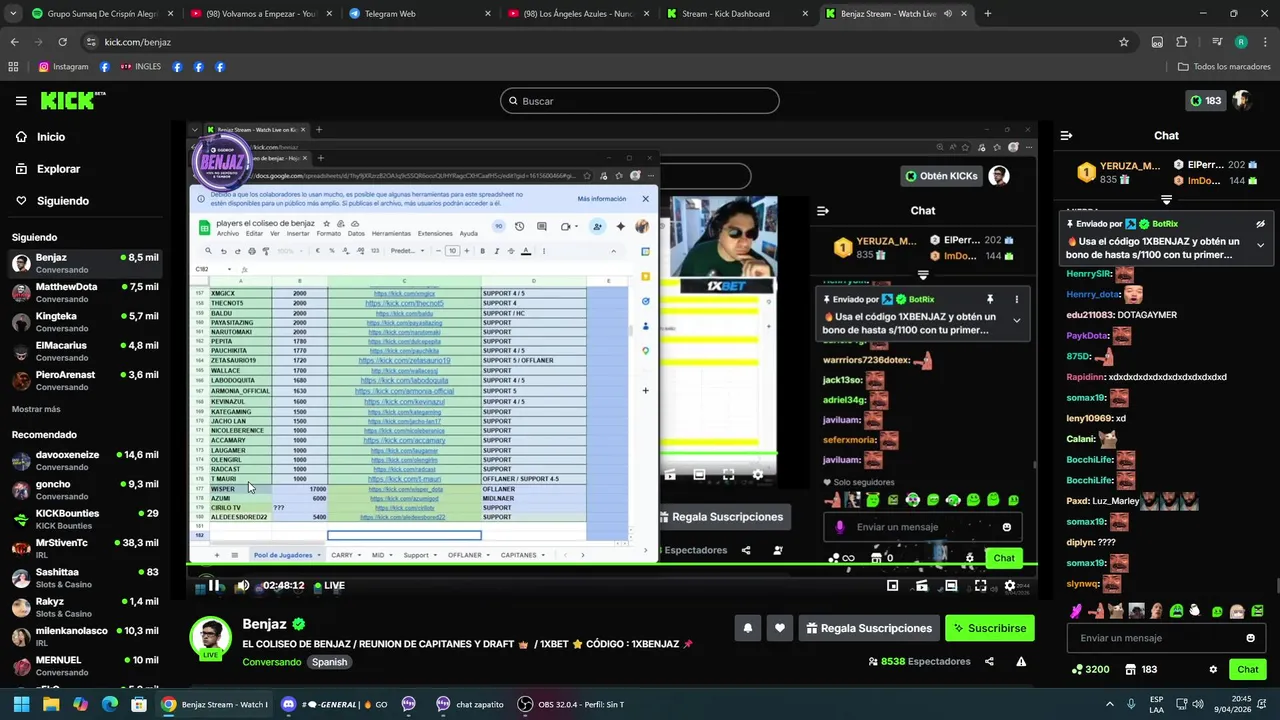Open davooxeneize recommended channel

85,461
